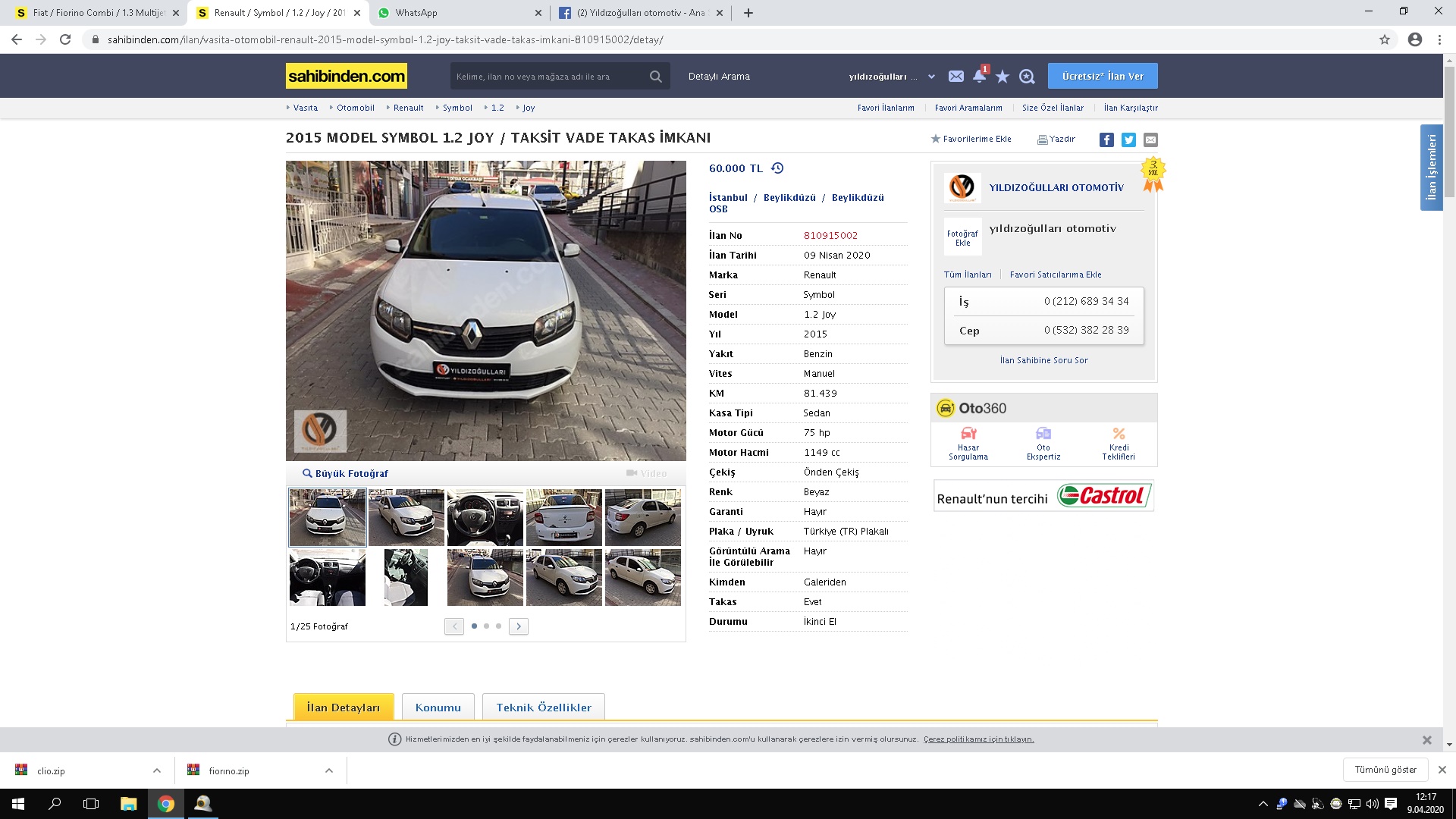Image resolution: width=1456 pixels, height=819 pixels.
Task: Select the Teknik Özellikler tab
Action: click(544, 707)
